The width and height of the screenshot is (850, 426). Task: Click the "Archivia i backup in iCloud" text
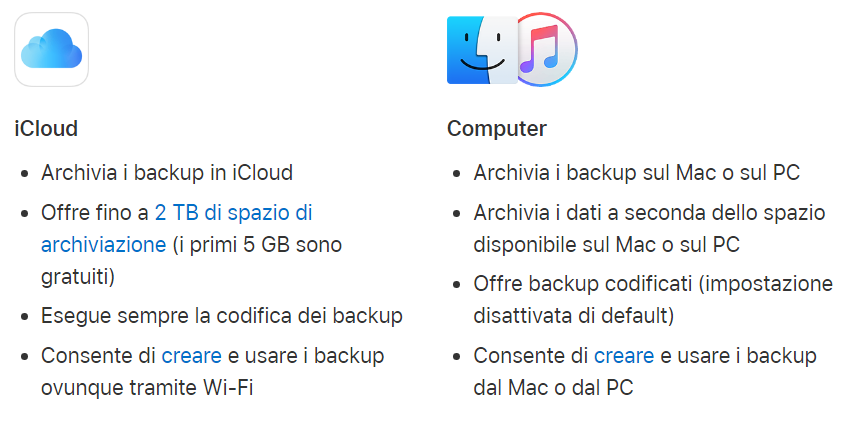click(x=167, y=172)
